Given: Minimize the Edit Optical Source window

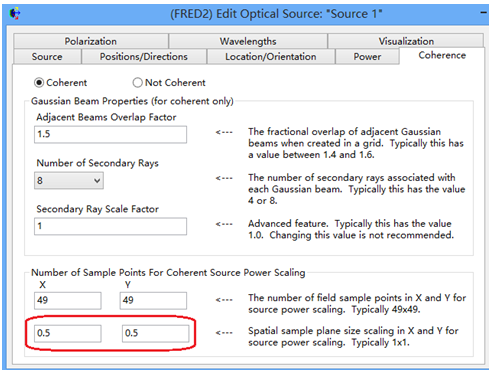Looking at the screenshot, I should click(x=484, y=13).
